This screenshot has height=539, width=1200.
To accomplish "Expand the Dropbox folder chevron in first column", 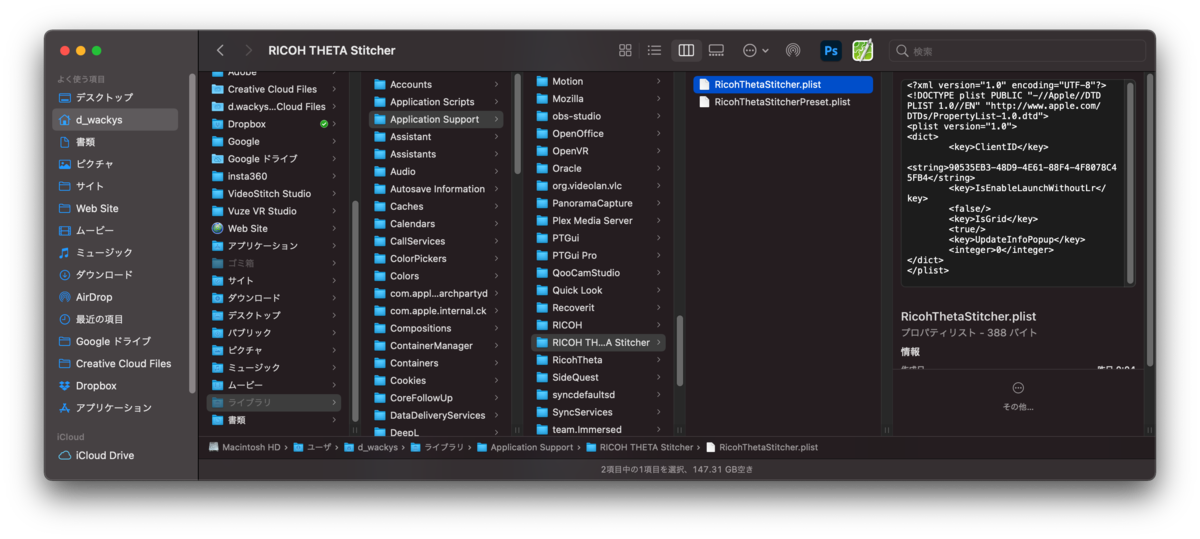I will click(x=334, y=124).
